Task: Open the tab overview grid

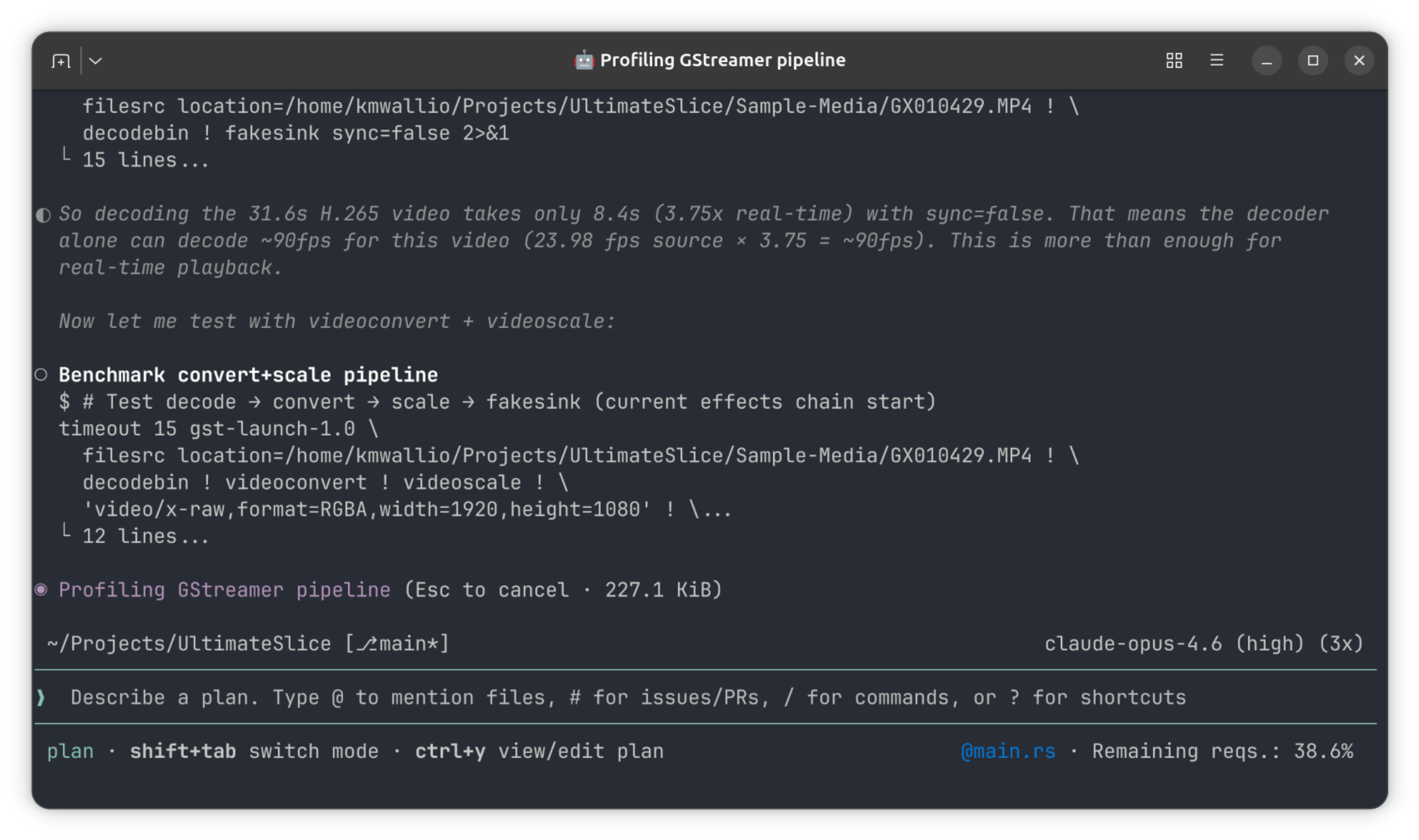Action: 1174,61
